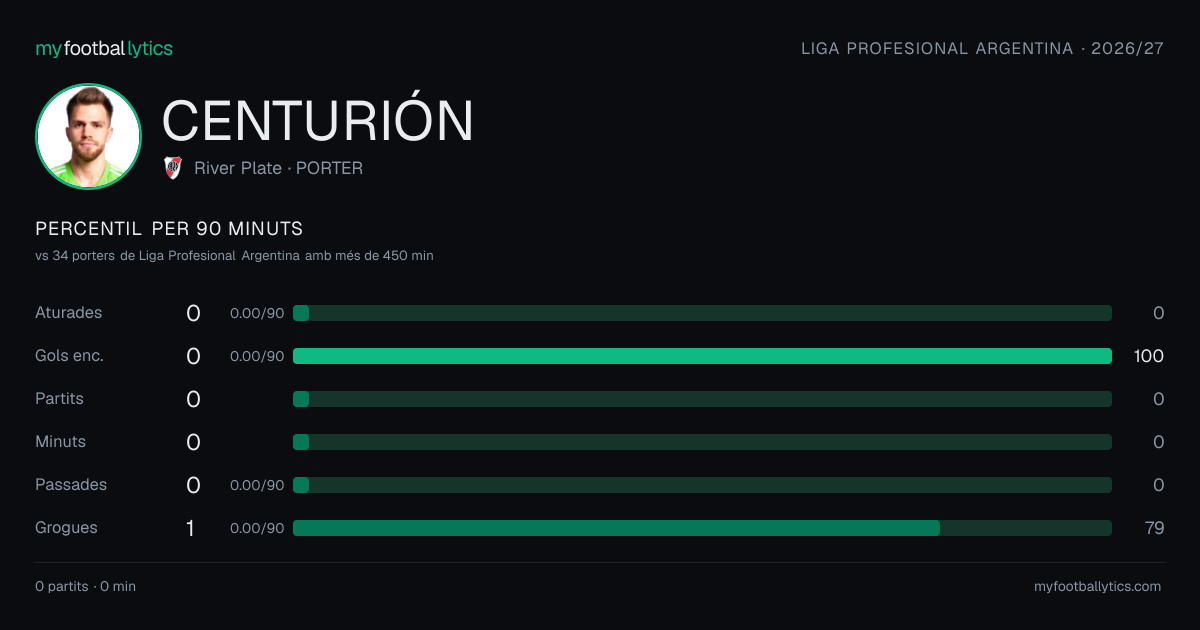Select the CENTURIÓN player name heading
Viewport: 1200px width, 630px height.
318,120
